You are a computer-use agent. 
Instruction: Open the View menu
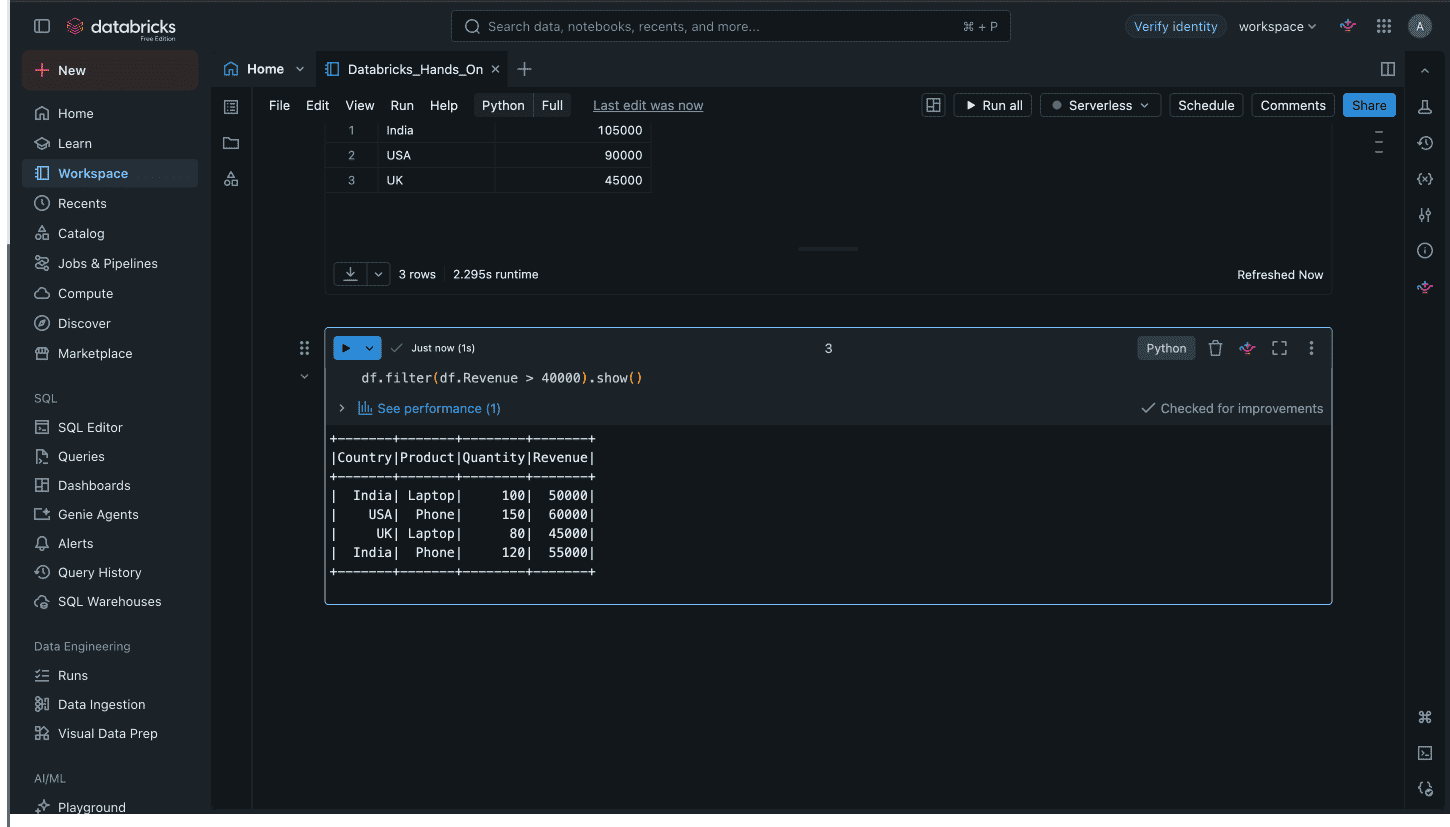click(360, 105)
